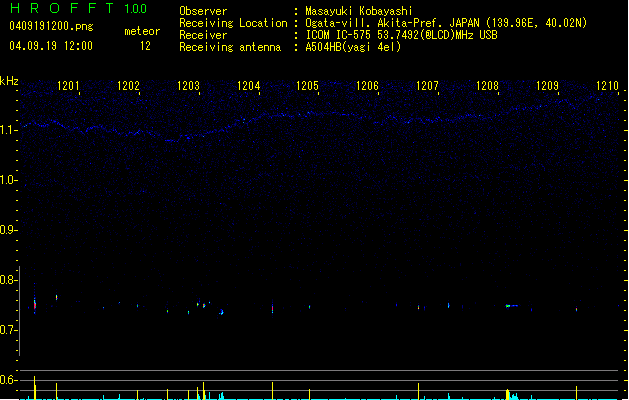The image size is (629, 400).
Task: Click the 1207 time axis marker
Action: [x=427, y=85]
